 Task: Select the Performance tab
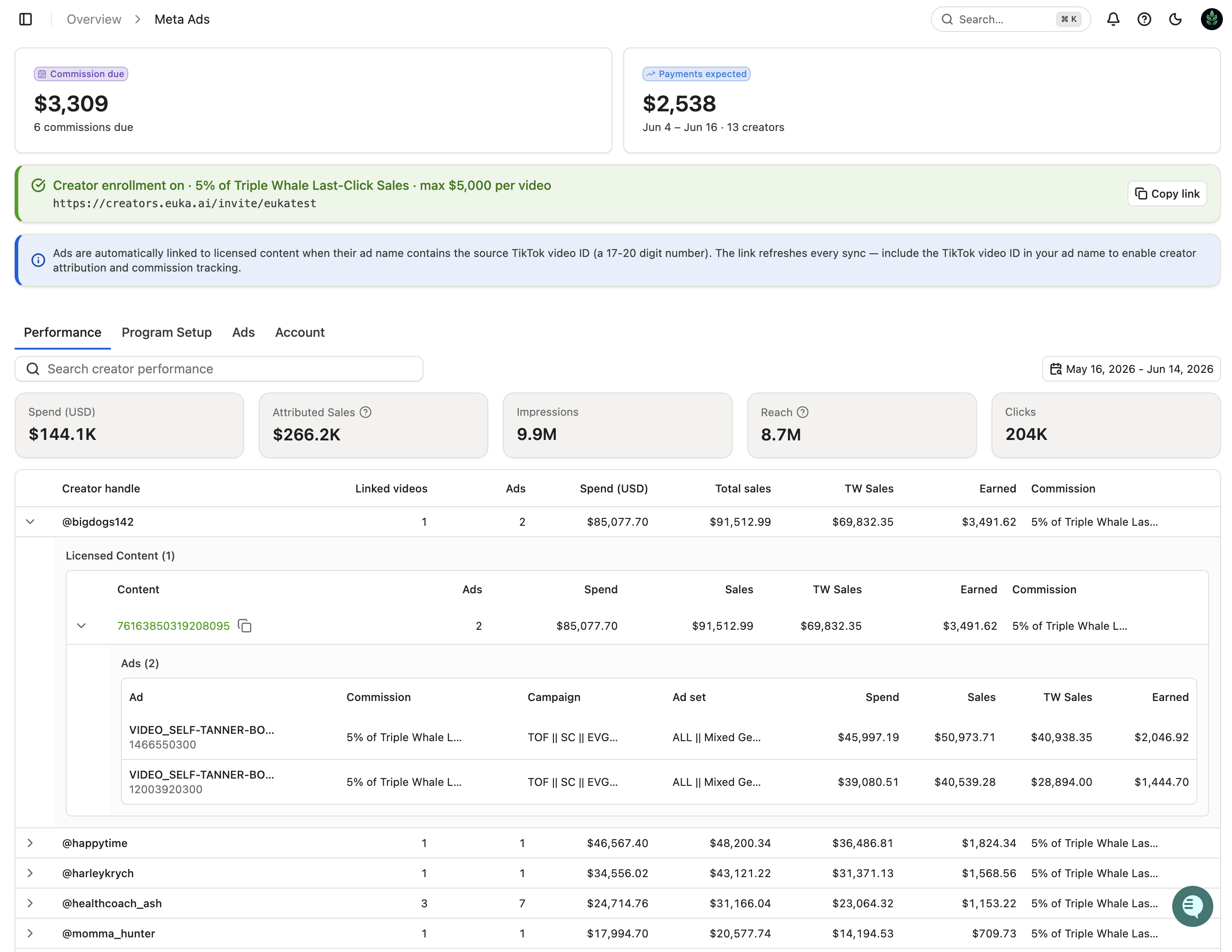pos(63,332)
